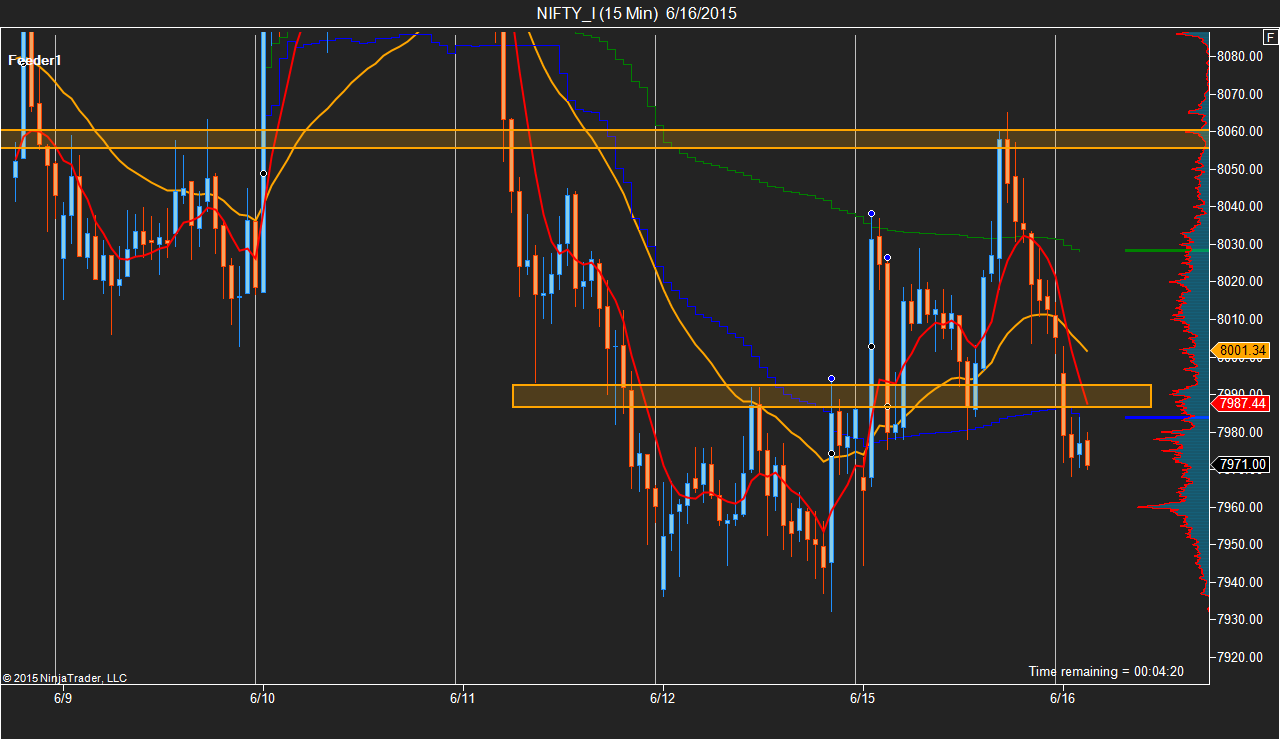The width and height of the screenshot is (1280, 740).
Task: Click the 7920.00 price axis label
Action: 1240,657
